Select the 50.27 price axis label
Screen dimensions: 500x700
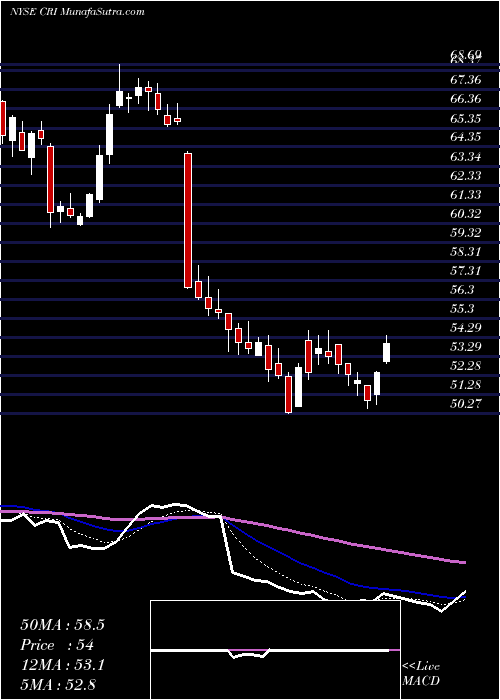pos(466,404)
